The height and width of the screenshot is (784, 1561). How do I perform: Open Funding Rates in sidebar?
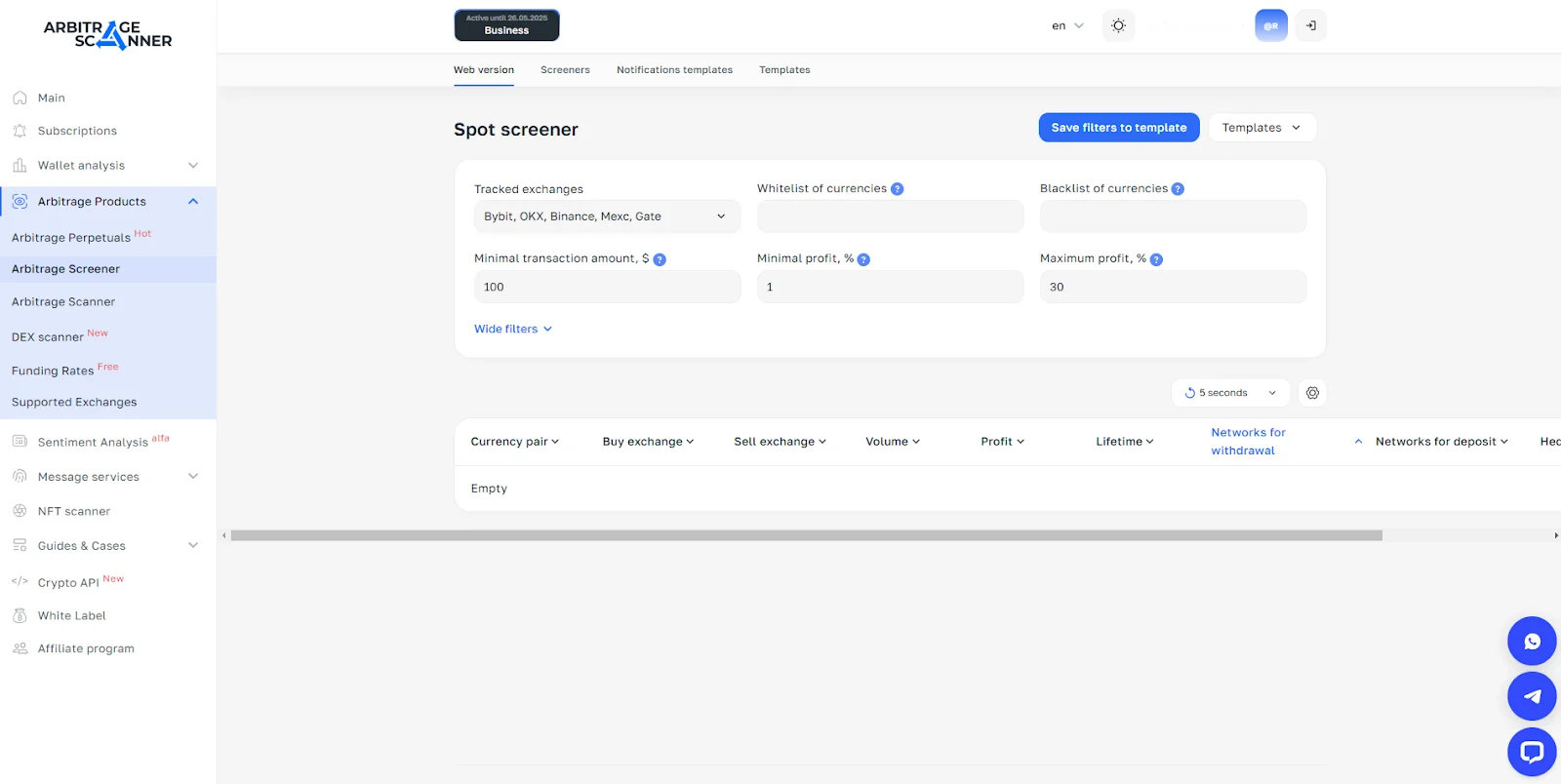coord(53,371)
